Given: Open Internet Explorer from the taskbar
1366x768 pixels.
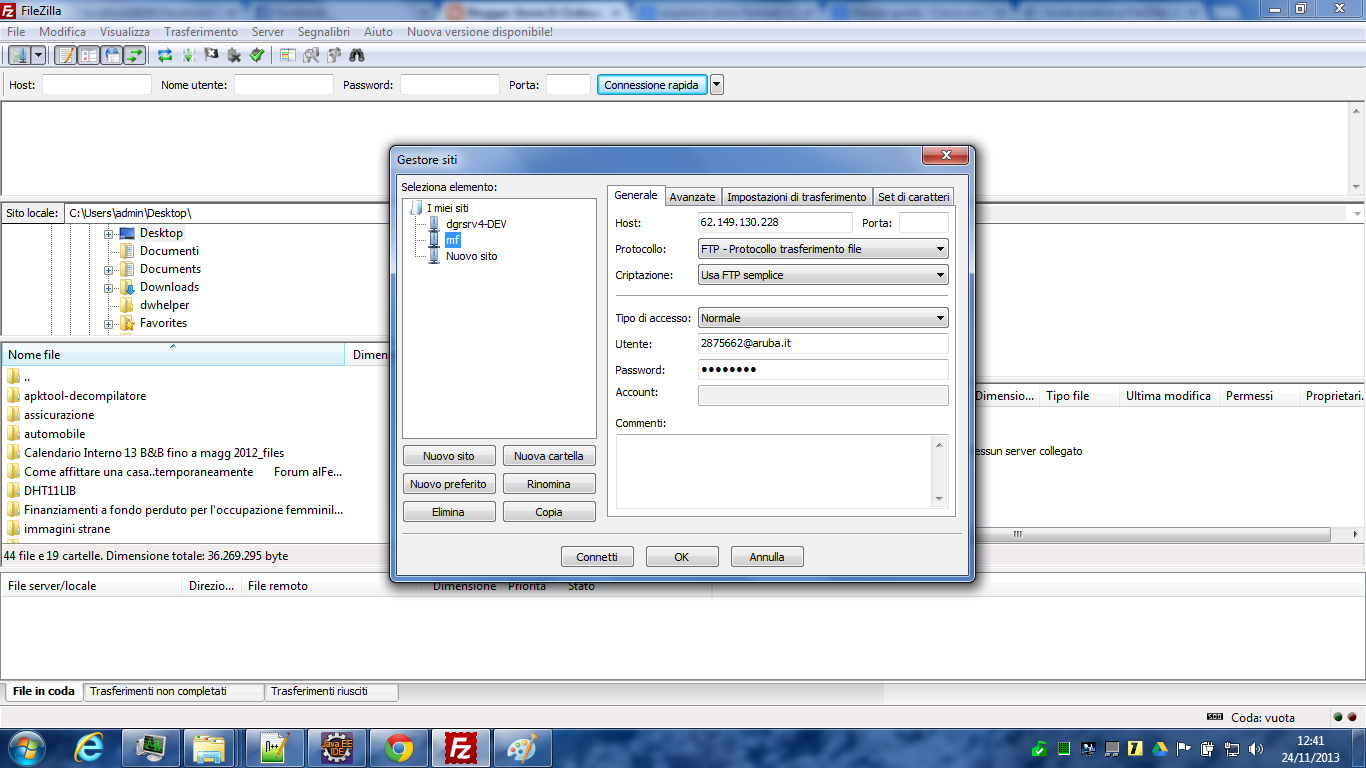Looking at the screenshot, I should click(89, 748).
